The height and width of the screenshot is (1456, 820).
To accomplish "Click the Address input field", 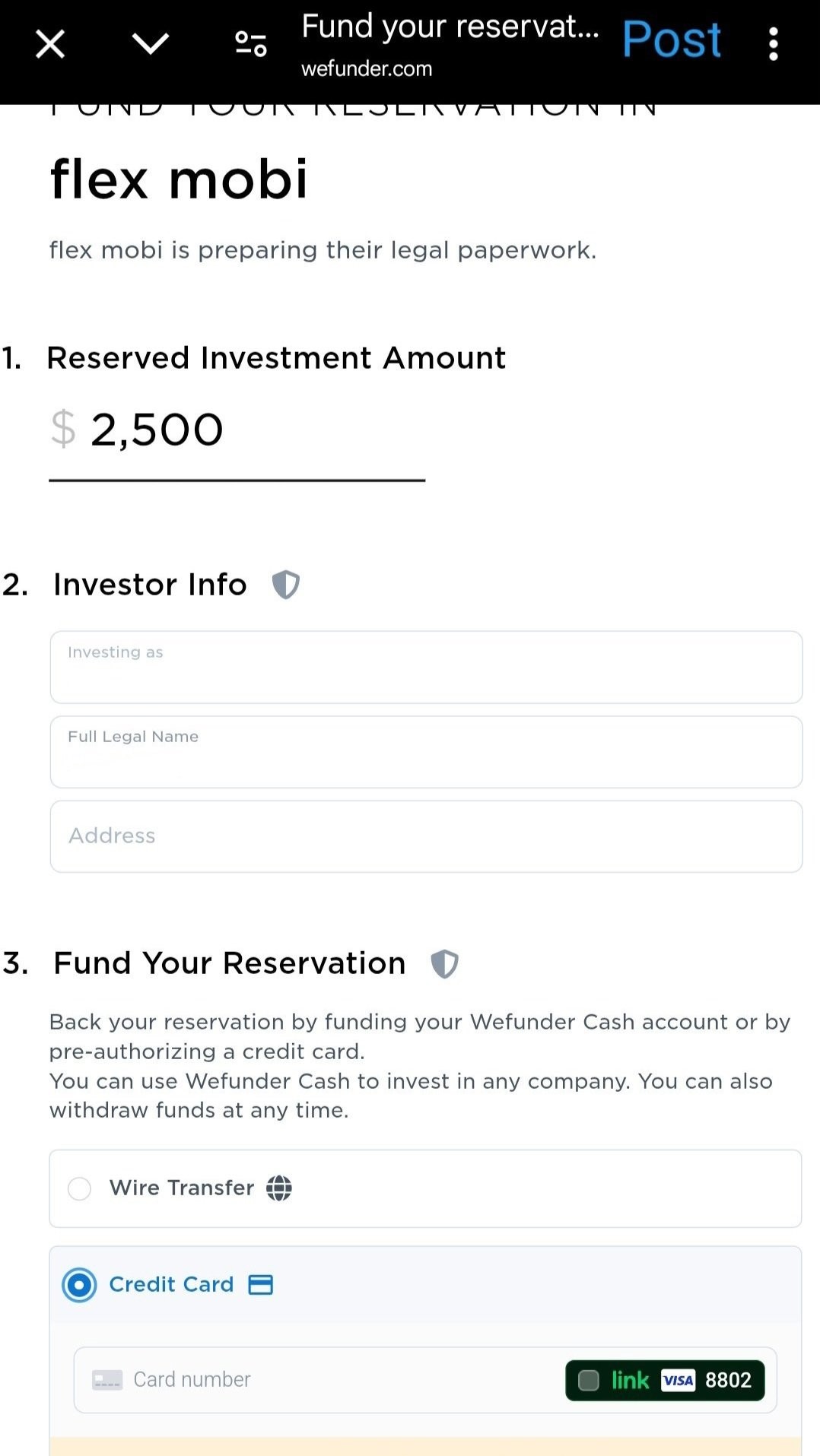I will coord(426,836).
